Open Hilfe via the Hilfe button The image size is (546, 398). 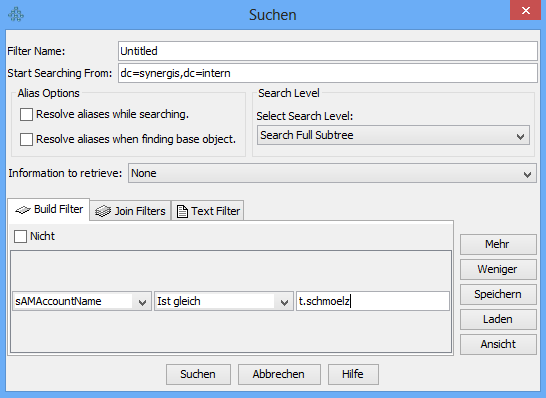click(x=353, y=374)
